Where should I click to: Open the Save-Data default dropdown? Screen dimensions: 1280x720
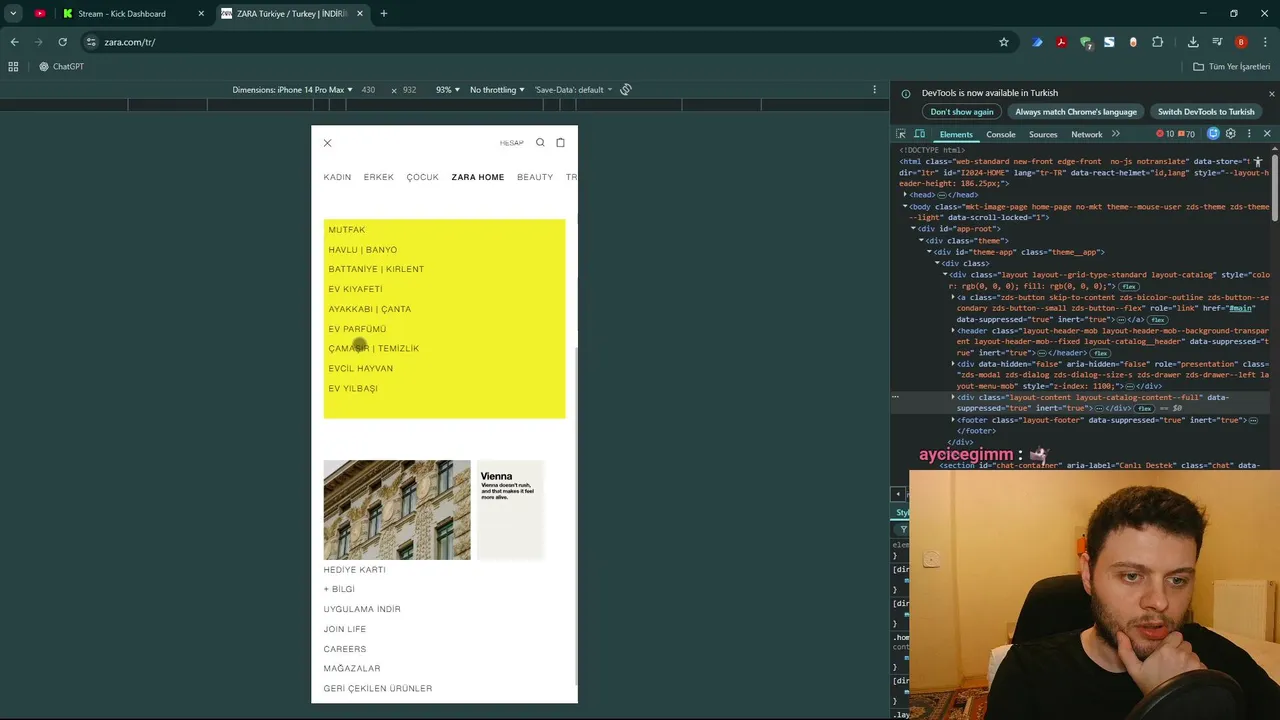(573, 90)
